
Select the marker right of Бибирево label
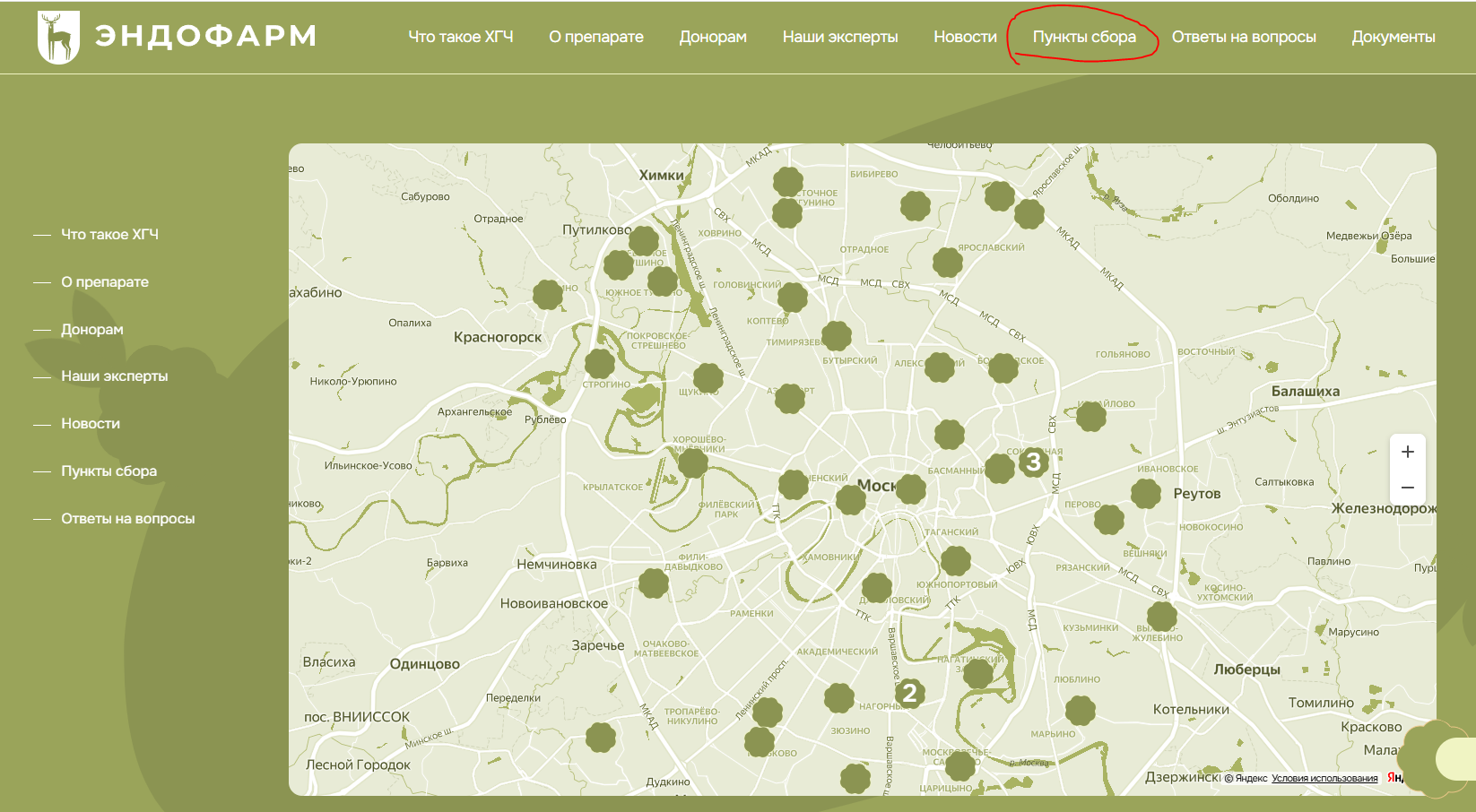coord(916,205)
